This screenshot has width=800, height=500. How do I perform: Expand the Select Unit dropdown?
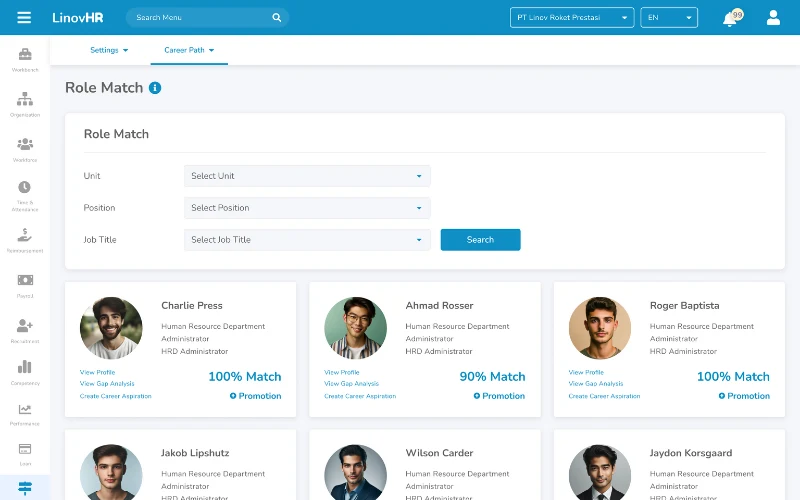point(307,176)
